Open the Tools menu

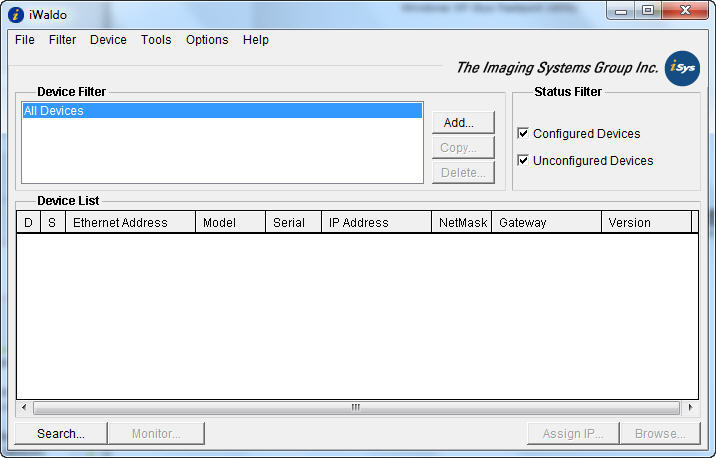(x=156, y=40)
